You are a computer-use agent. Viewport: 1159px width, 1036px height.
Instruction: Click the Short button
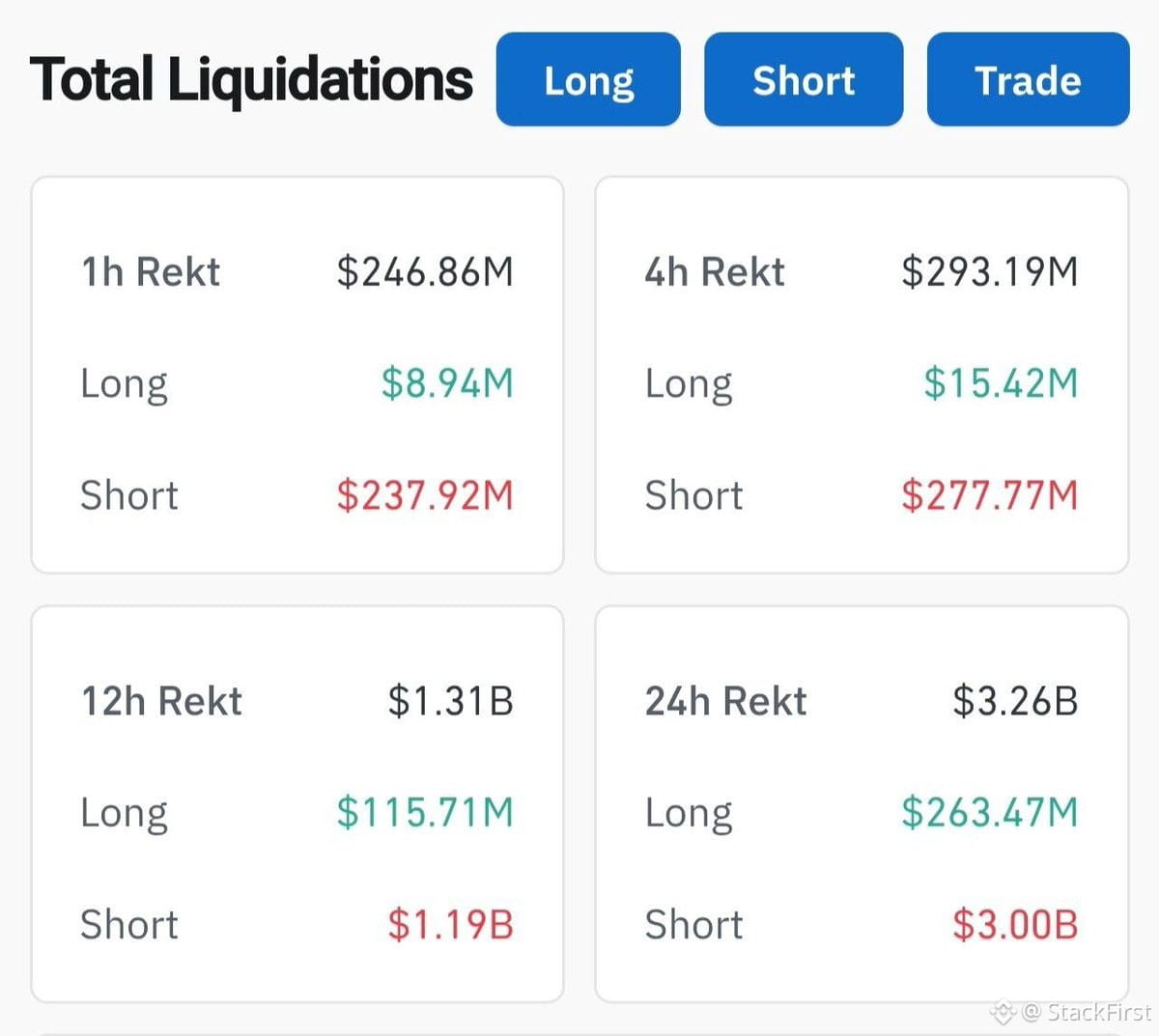pos(804,79)
